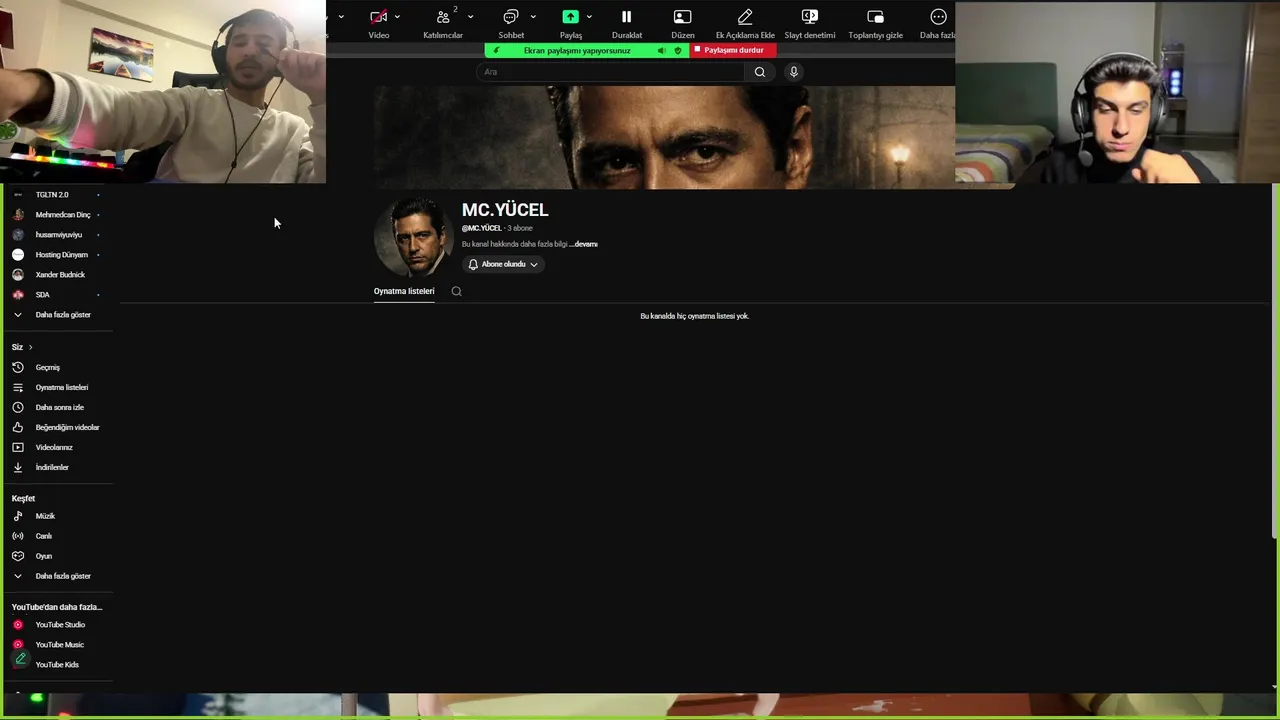Click the Toplantıyı gizle icon

[875, 17]
